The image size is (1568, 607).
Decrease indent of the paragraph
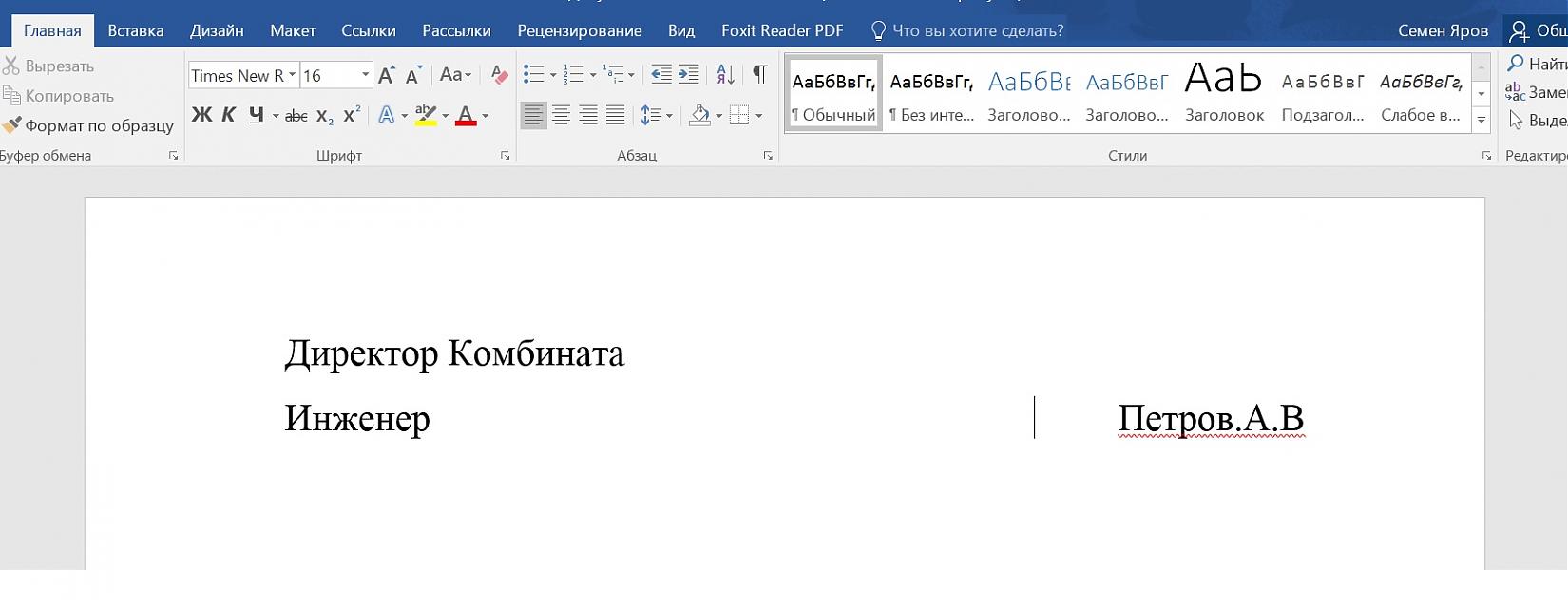pos(661,75)
